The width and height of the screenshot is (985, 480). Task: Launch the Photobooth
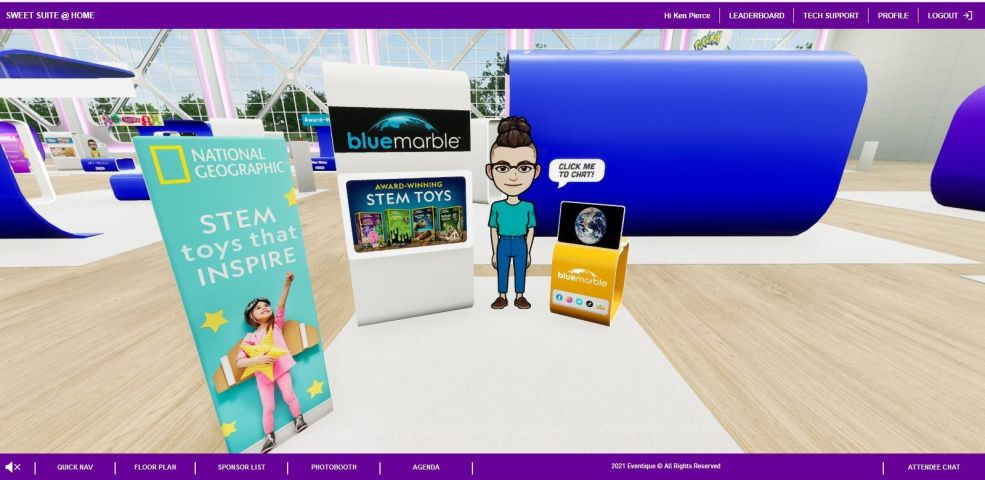[332, 467]
